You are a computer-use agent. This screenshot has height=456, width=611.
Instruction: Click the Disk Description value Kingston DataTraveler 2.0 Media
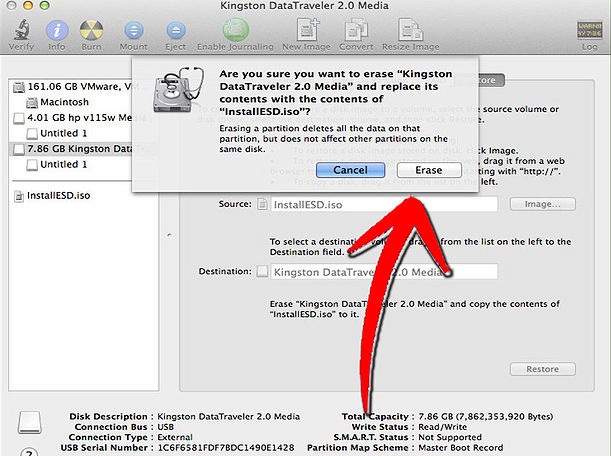coord(228,417)
